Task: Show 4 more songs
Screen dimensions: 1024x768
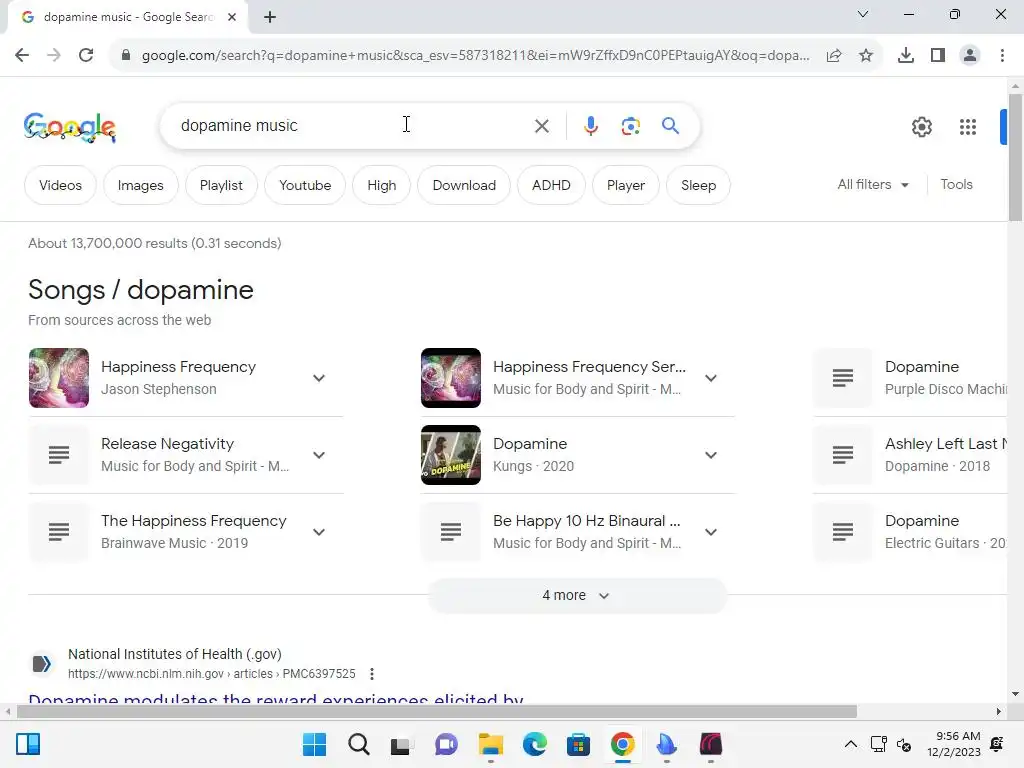Action: [x=577, y=596]
